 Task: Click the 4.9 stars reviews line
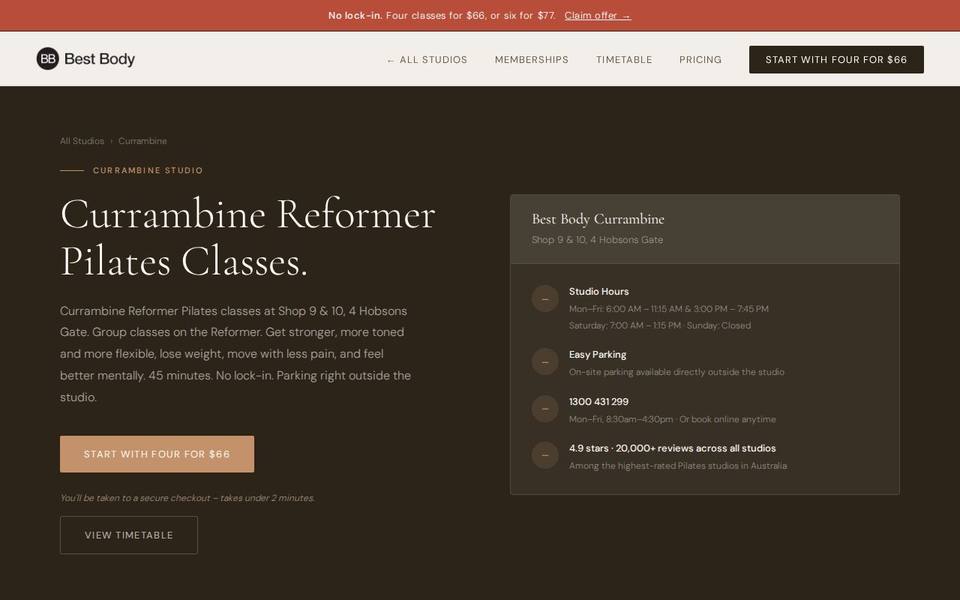coord(672,448)
